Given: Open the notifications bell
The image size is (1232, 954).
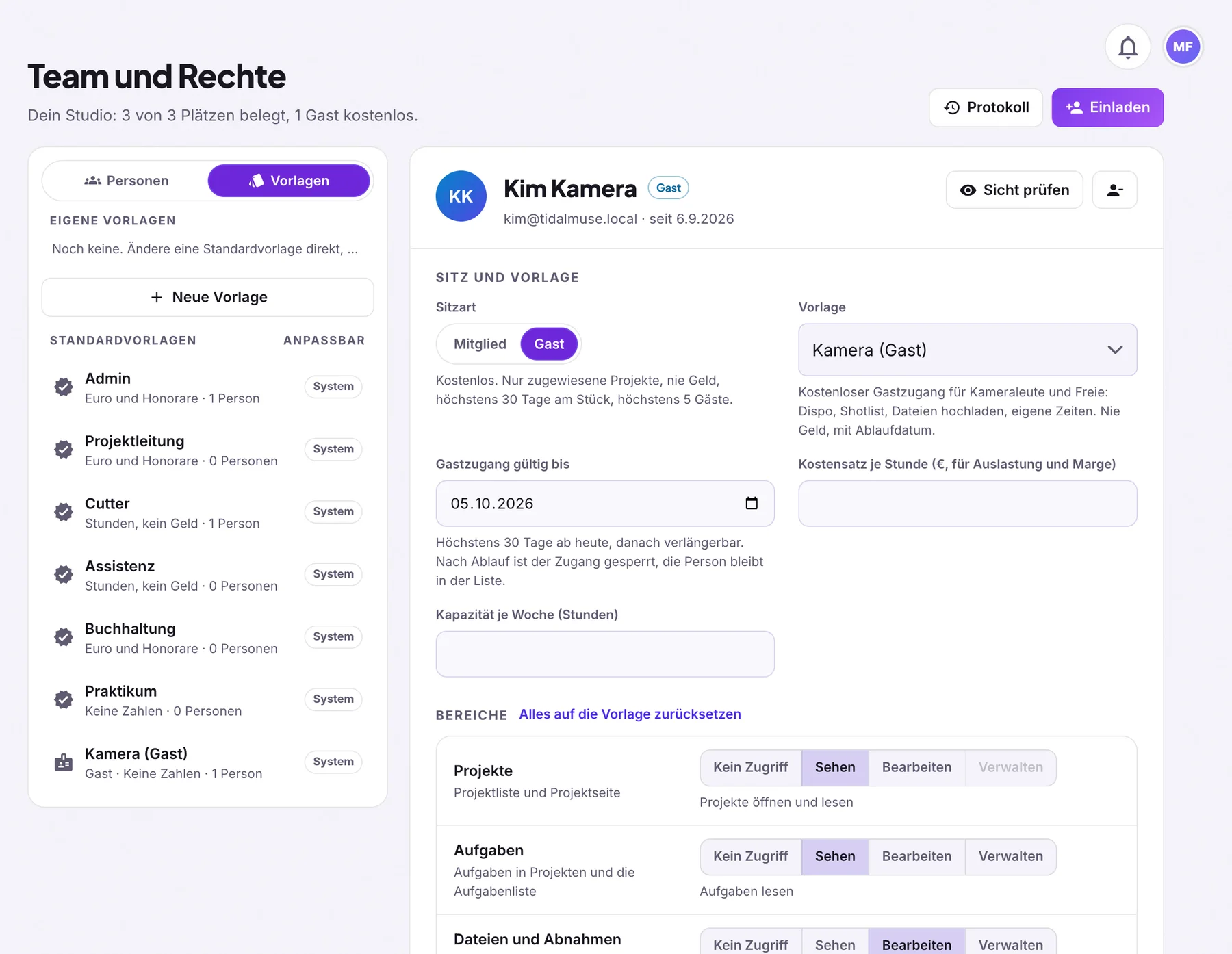Looking at the screenshot, I should [x=1127, y=47].
